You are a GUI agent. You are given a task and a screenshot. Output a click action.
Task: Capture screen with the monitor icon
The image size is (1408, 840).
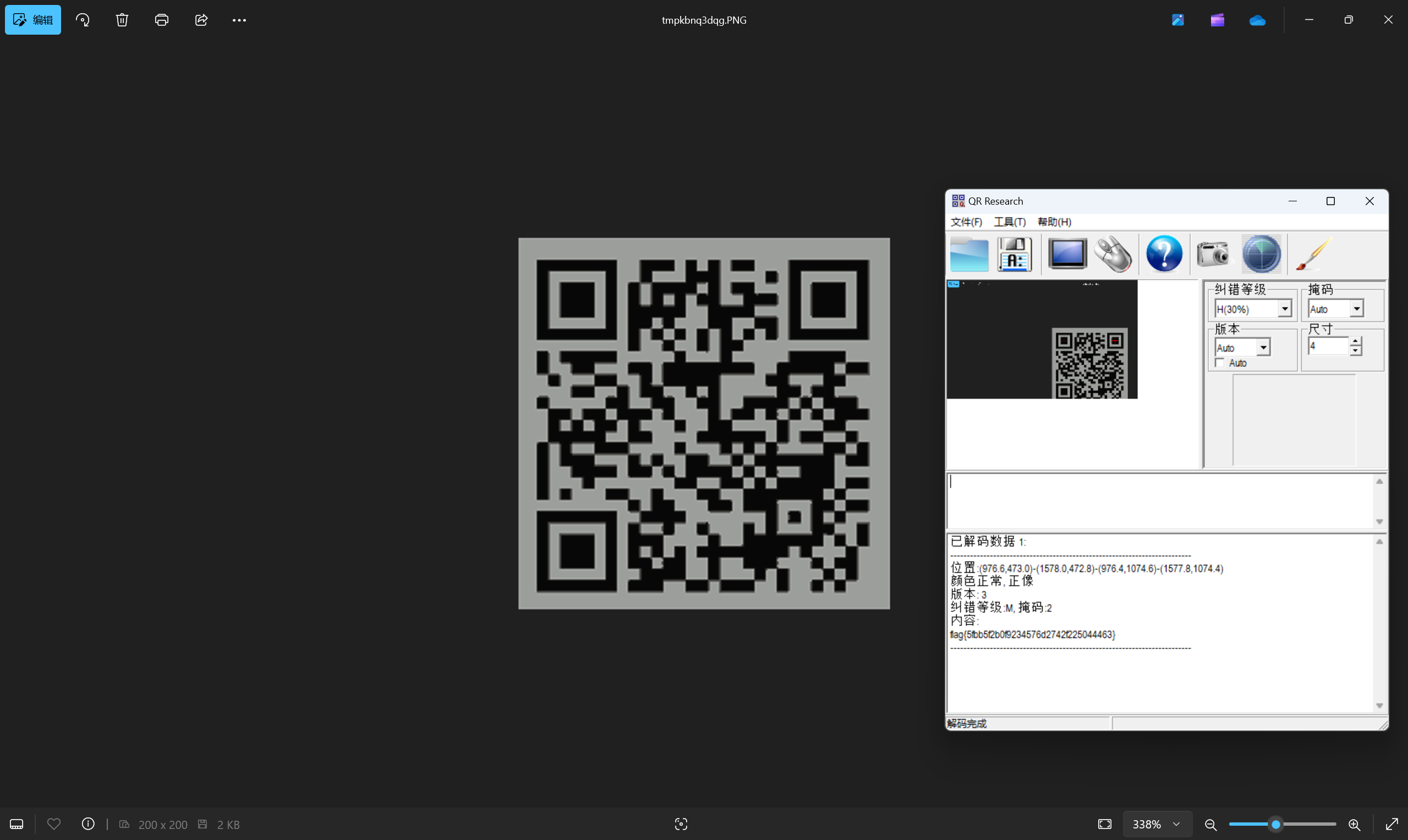1067,253
